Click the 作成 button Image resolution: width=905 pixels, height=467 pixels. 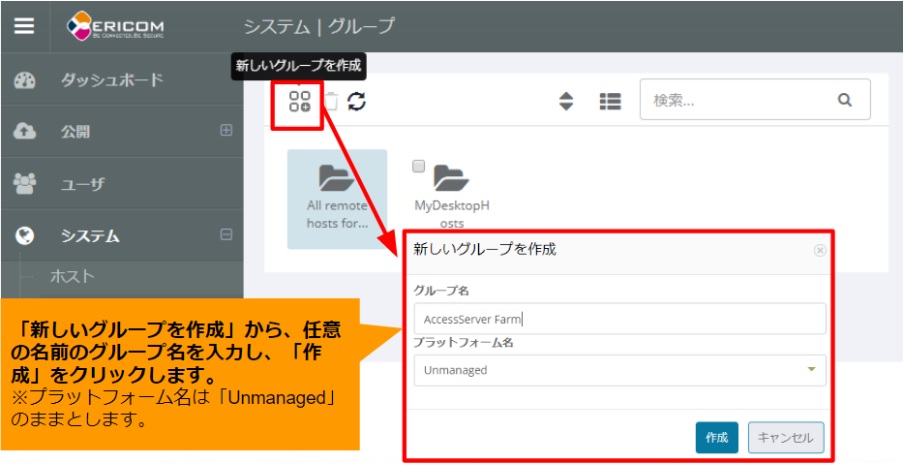pos(716,437)
